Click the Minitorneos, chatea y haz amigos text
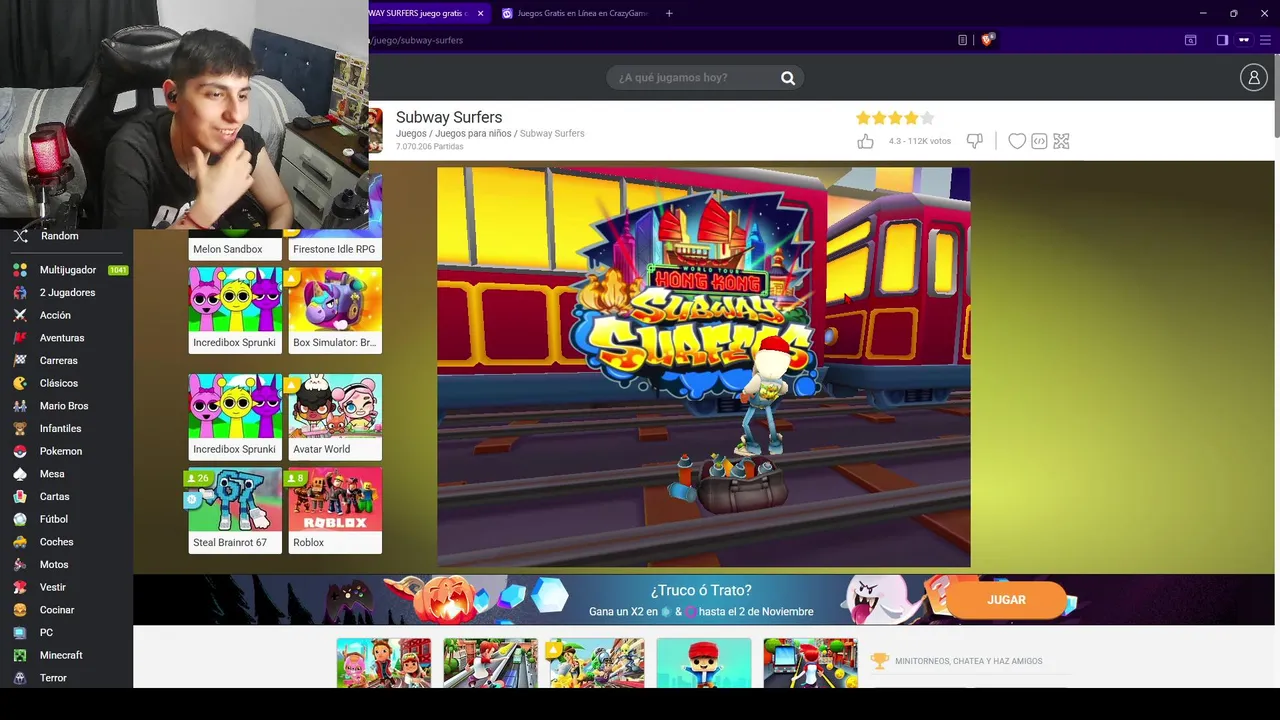 point(968,661)
